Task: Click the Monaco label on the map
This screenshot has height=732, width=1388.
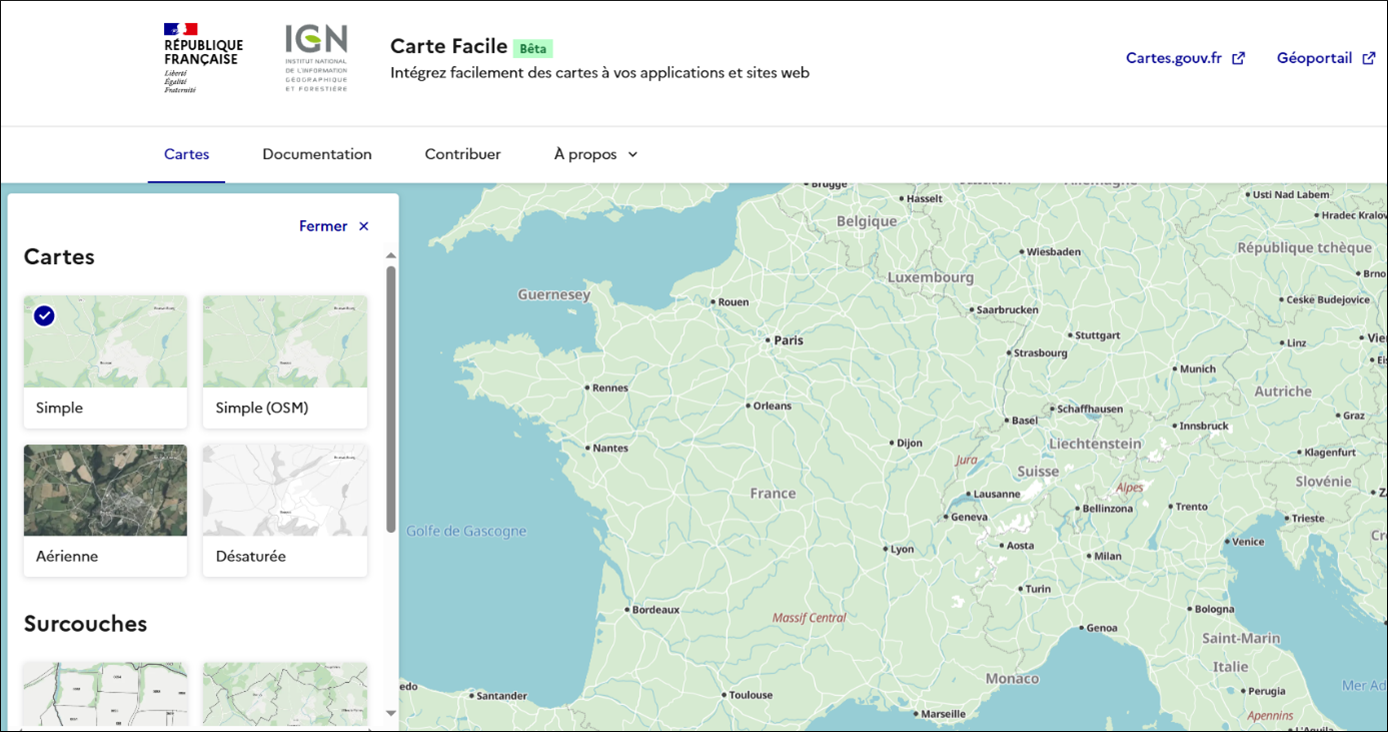Action: pos(1012,679)
